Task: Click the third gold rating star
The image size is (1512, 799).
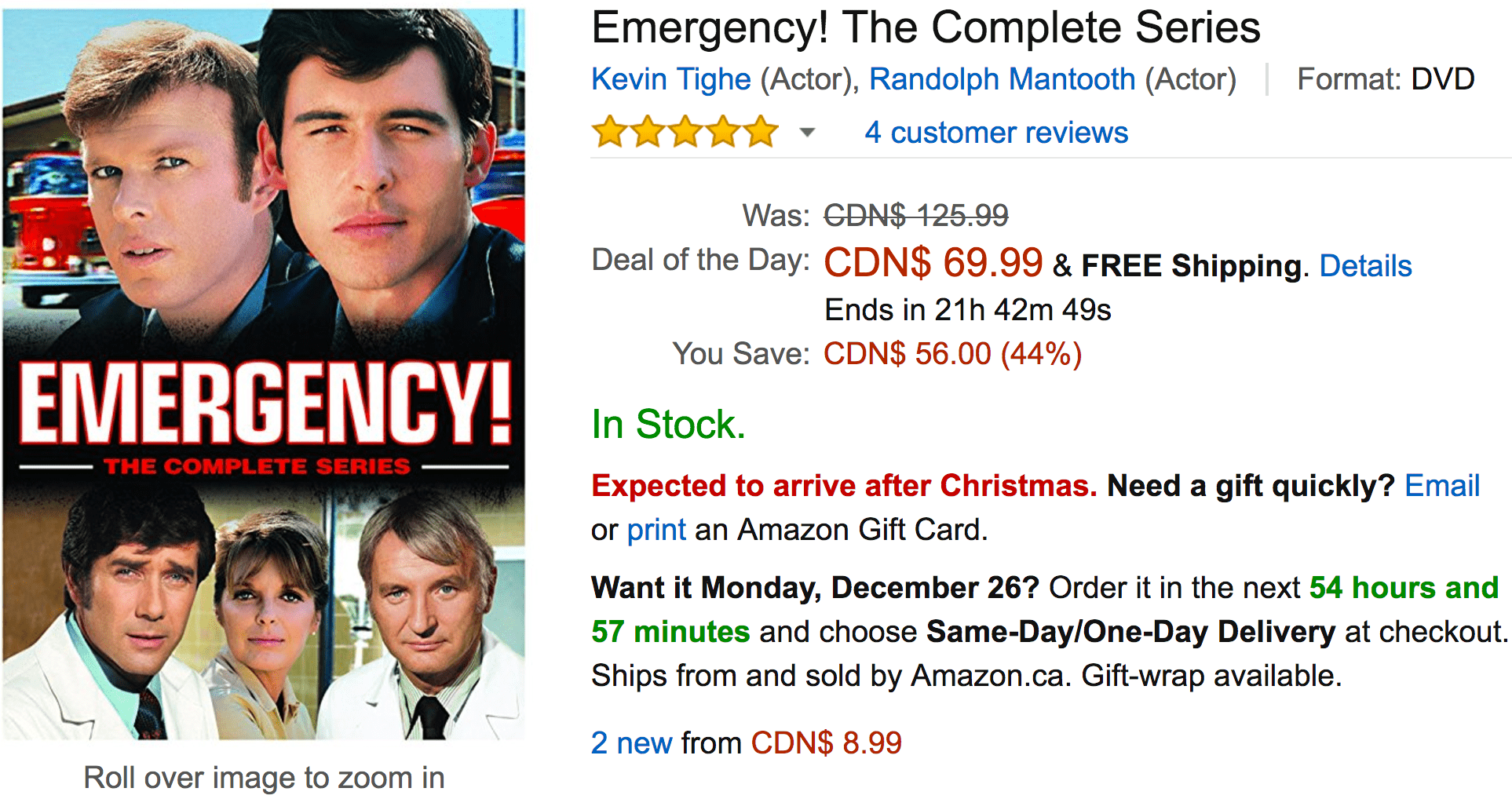Action: click(685, 132)
